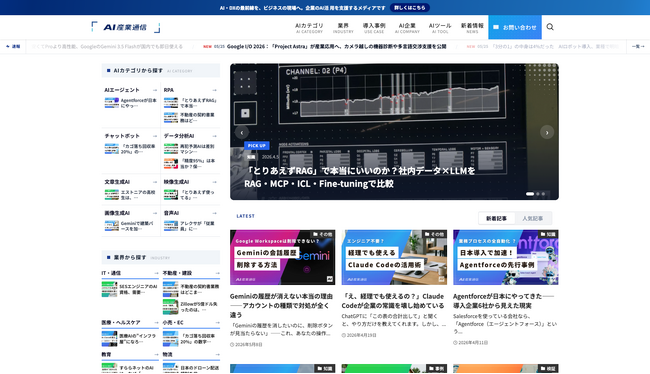Click arrow next to 映像生成AI category
The image size is (650, 374).
pyautogui.click(x=214, y=182)
